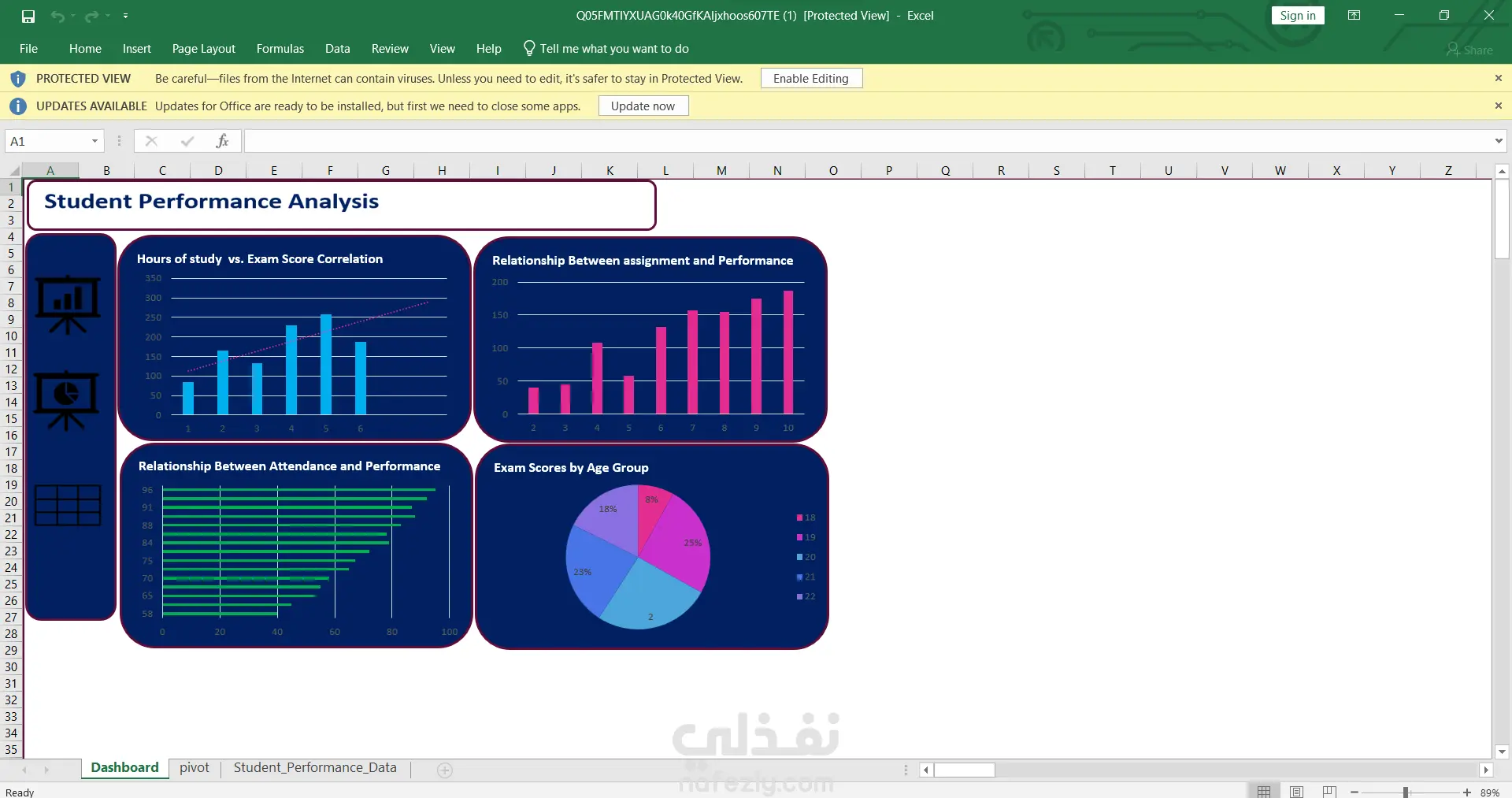Dismiss the Updates Available message bar

point(1498,106)
